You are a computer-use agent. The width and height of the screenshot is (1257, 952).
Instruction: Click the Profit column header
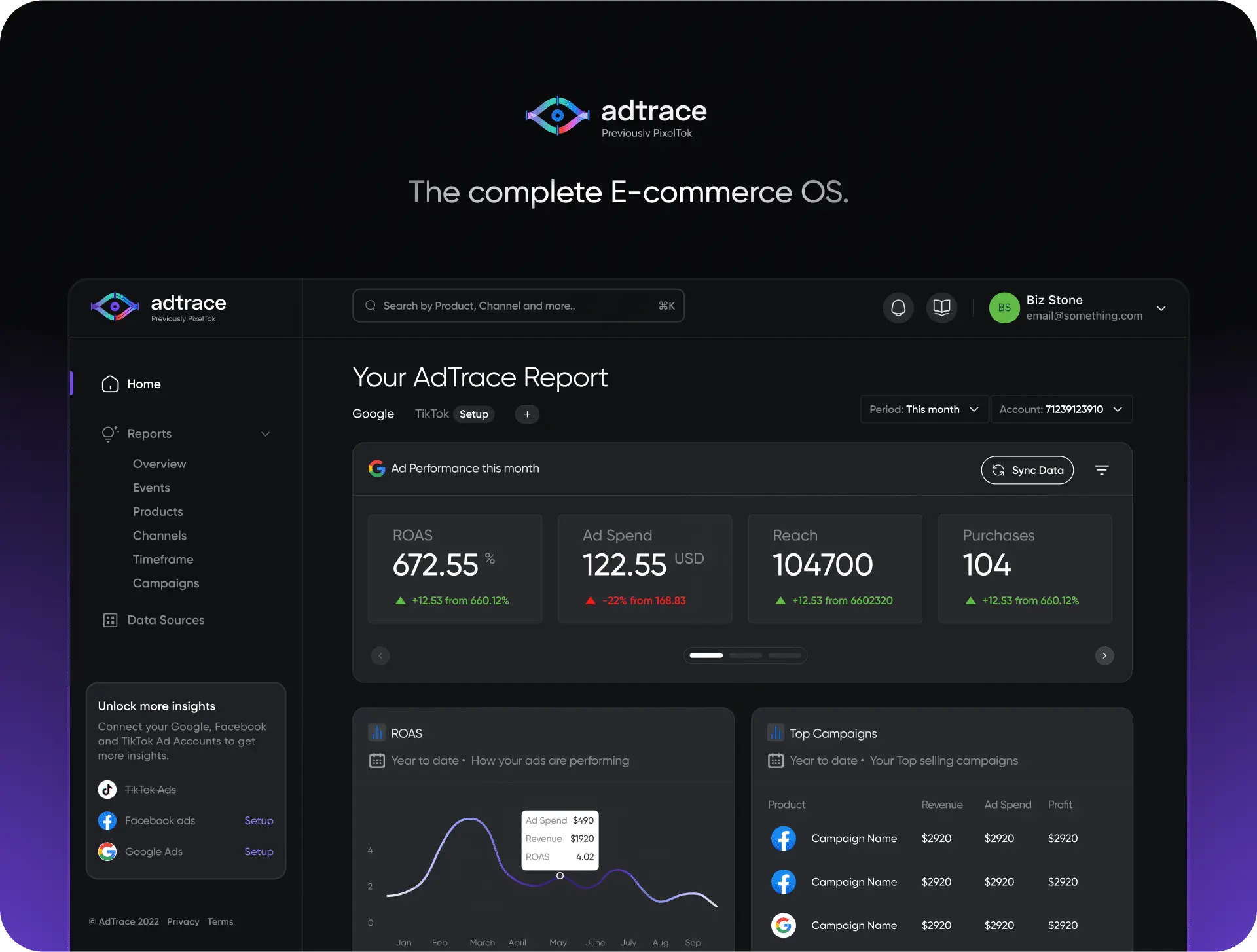[x=1060, y=805]
